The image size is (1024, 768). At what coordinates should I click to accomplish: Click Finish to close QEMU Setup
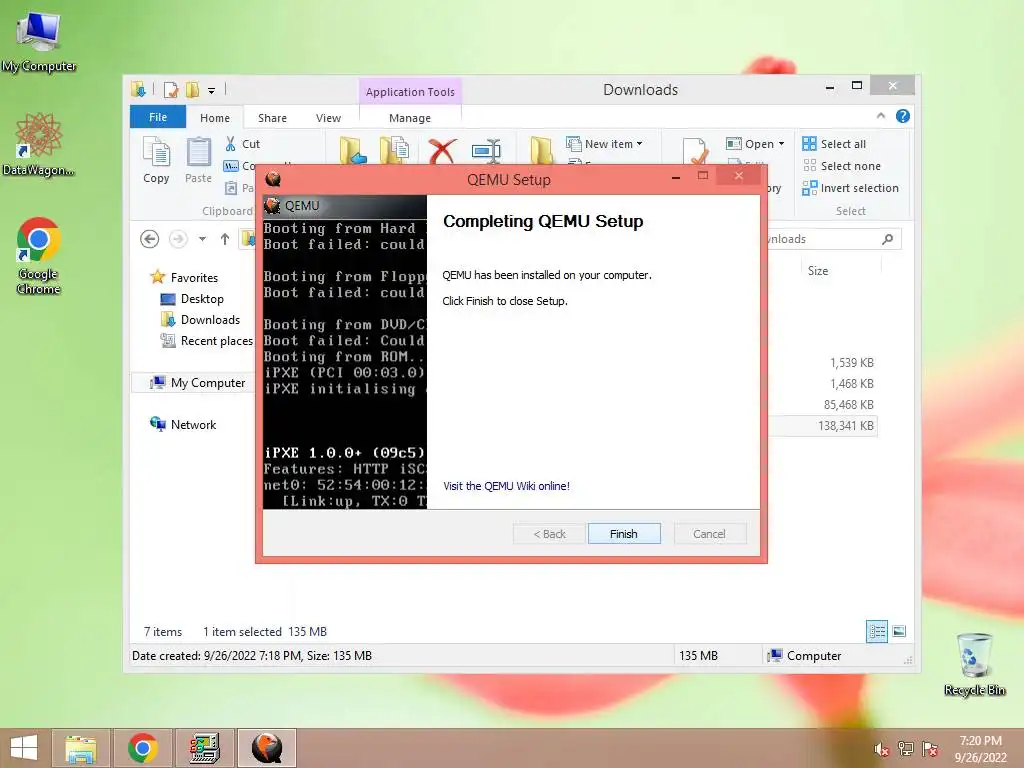[624, 534]
